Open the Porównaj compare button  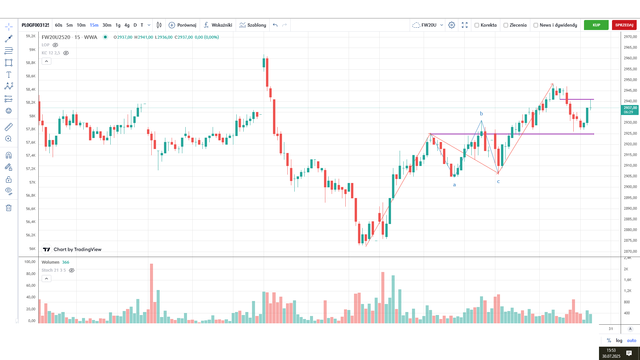point(182,25)
